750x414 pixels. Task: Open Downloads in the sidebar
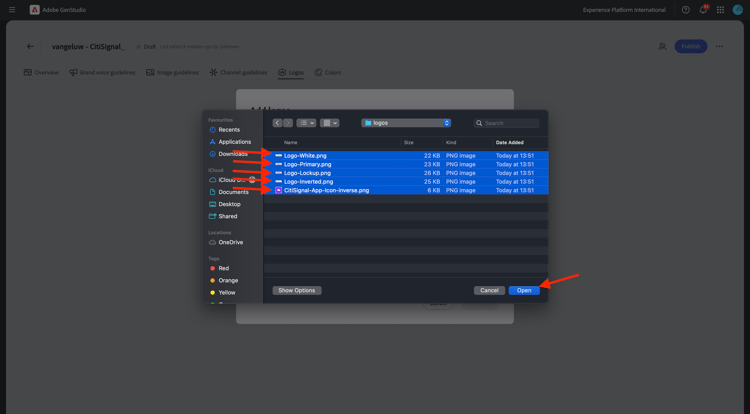[228, 154]
